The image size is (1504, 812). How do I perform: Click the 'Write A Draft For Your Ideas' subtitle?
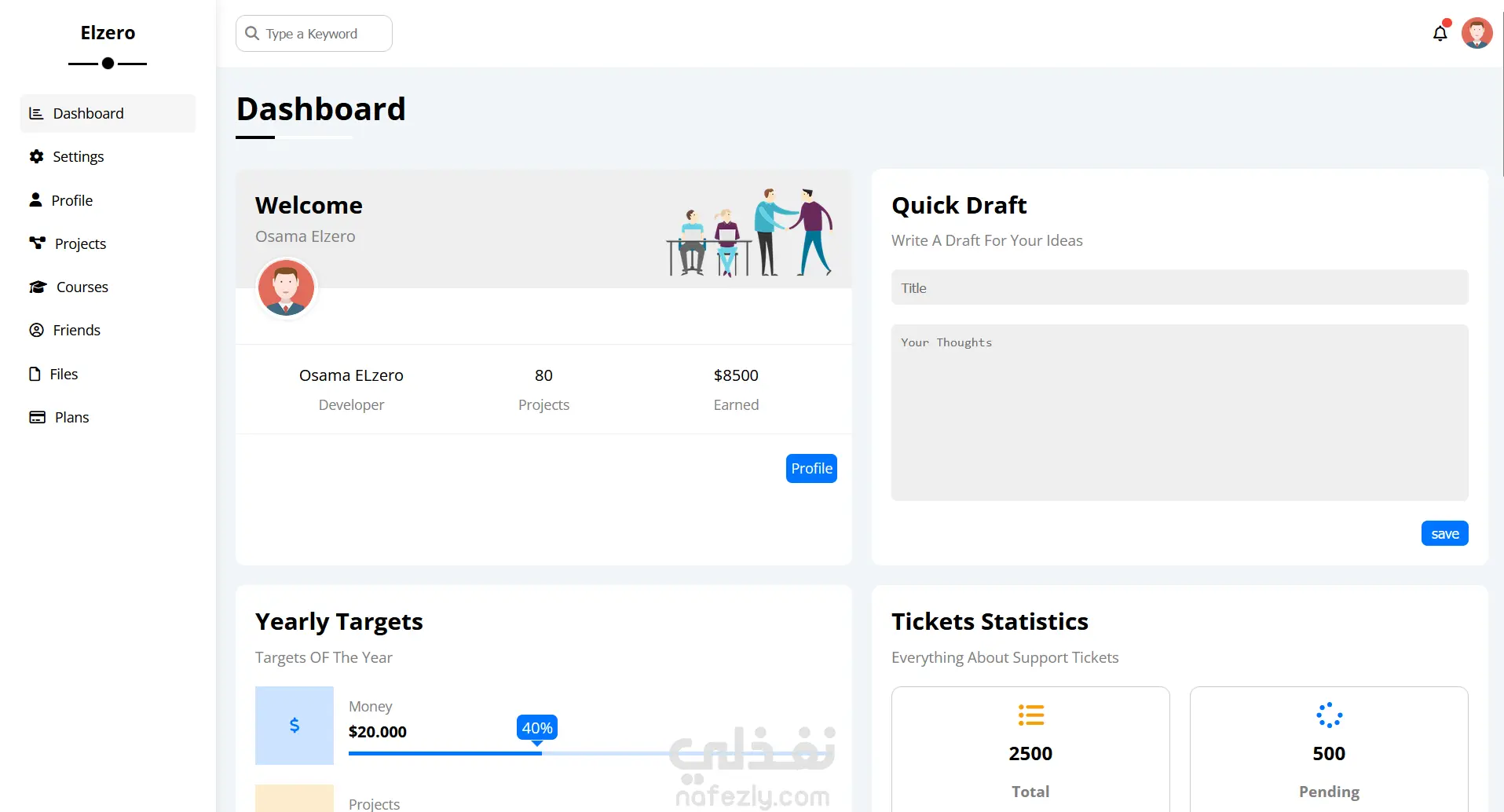(986, 240)
